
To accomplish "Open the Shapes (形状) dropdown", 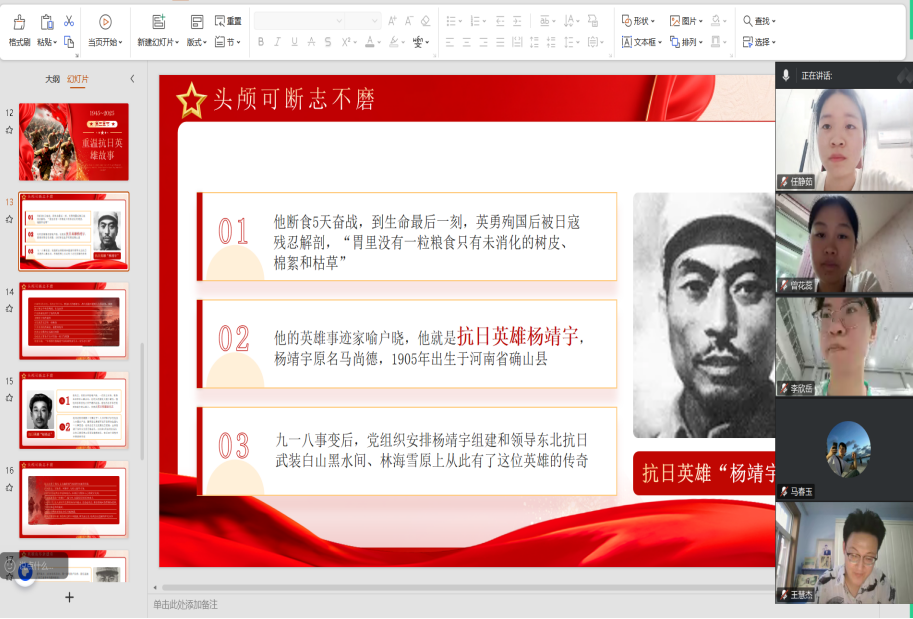I will pos(638,21).
